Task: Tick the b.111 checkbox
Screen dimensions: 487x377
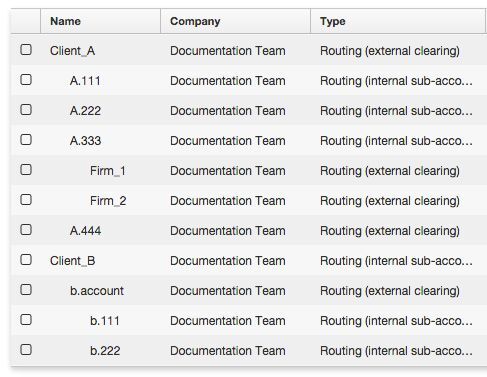Action: [26, 320]
